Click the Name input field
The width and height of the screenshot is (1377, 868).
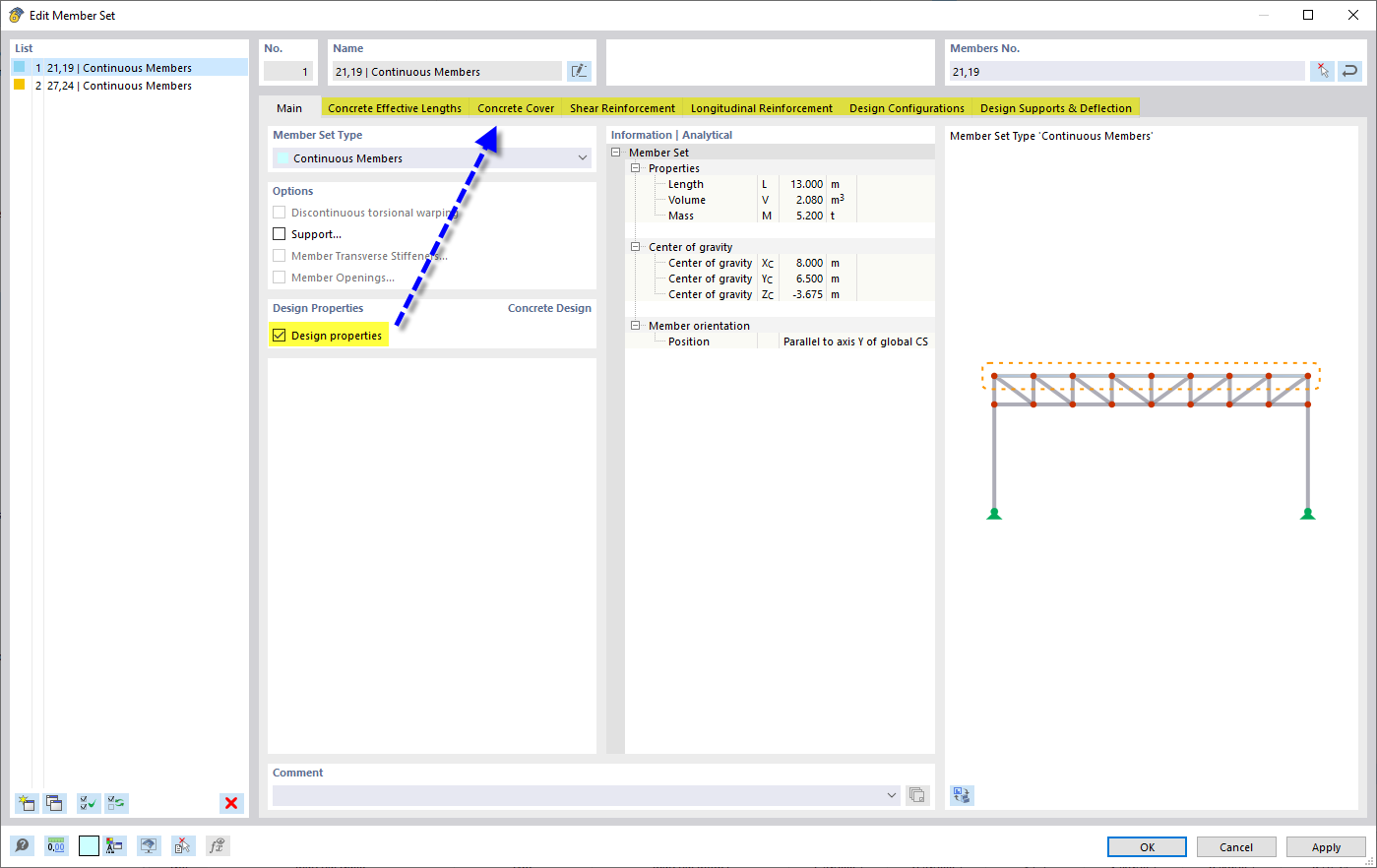coord(447,71)
